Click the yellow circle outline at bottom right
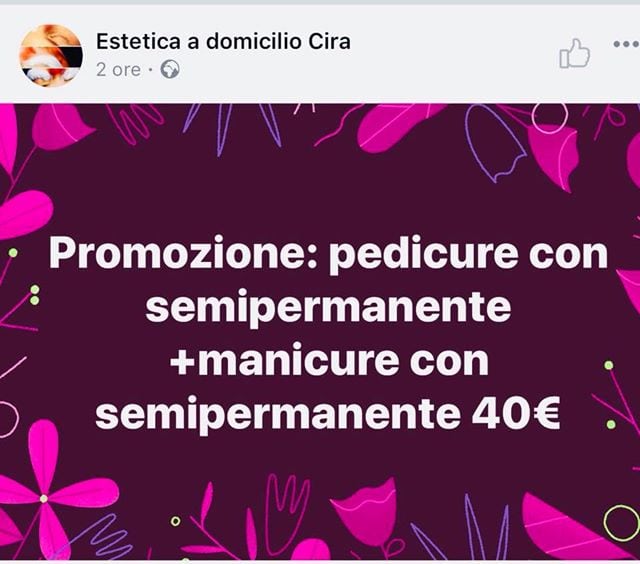The height and width of the screenshot is (564, 640). 622,523
